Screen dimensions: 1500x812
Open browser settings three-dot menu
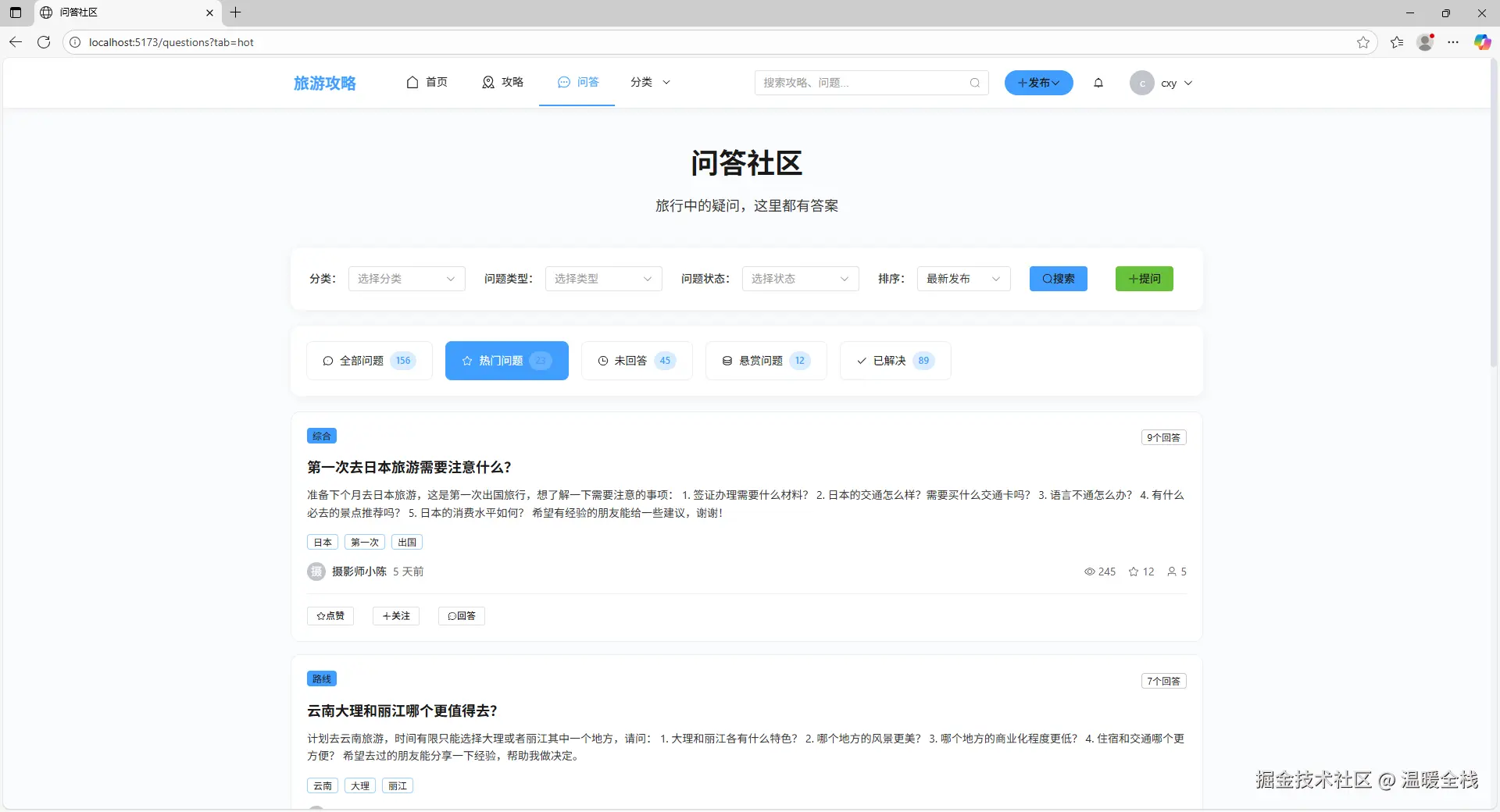click(1452, 42)
